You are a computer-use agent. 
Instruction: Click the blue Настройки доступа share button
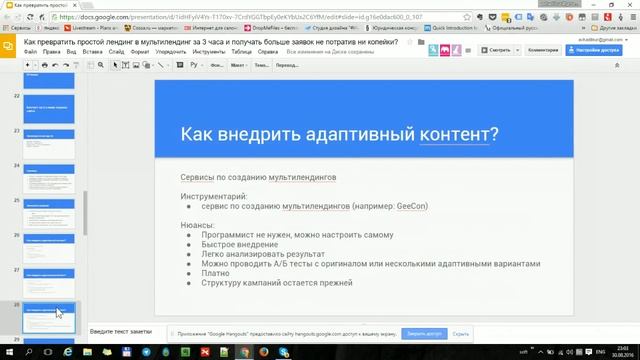594,50
